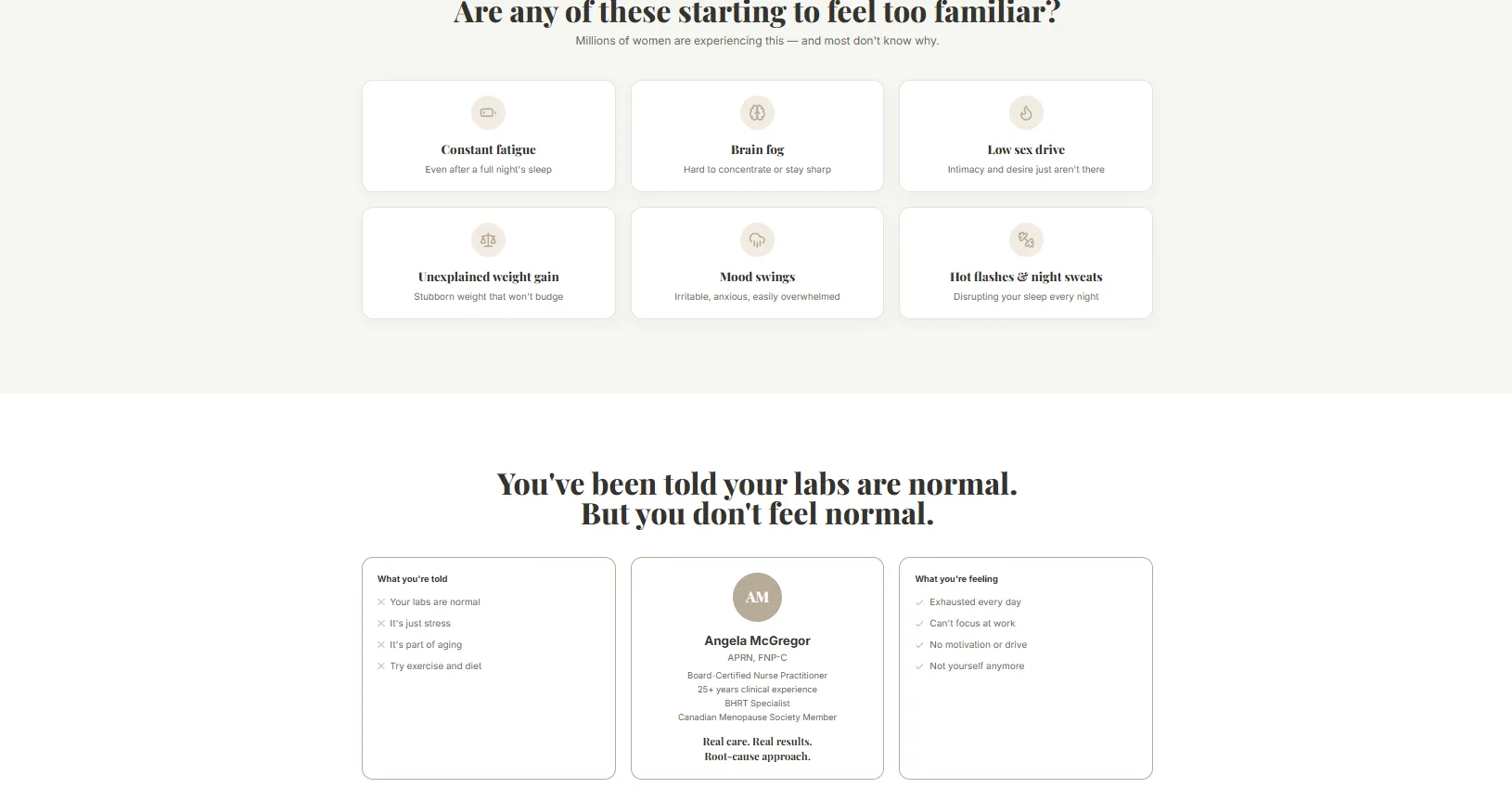Click the flame icon above Low sex drive
1512x801 pixels.
click(1026, 113)
